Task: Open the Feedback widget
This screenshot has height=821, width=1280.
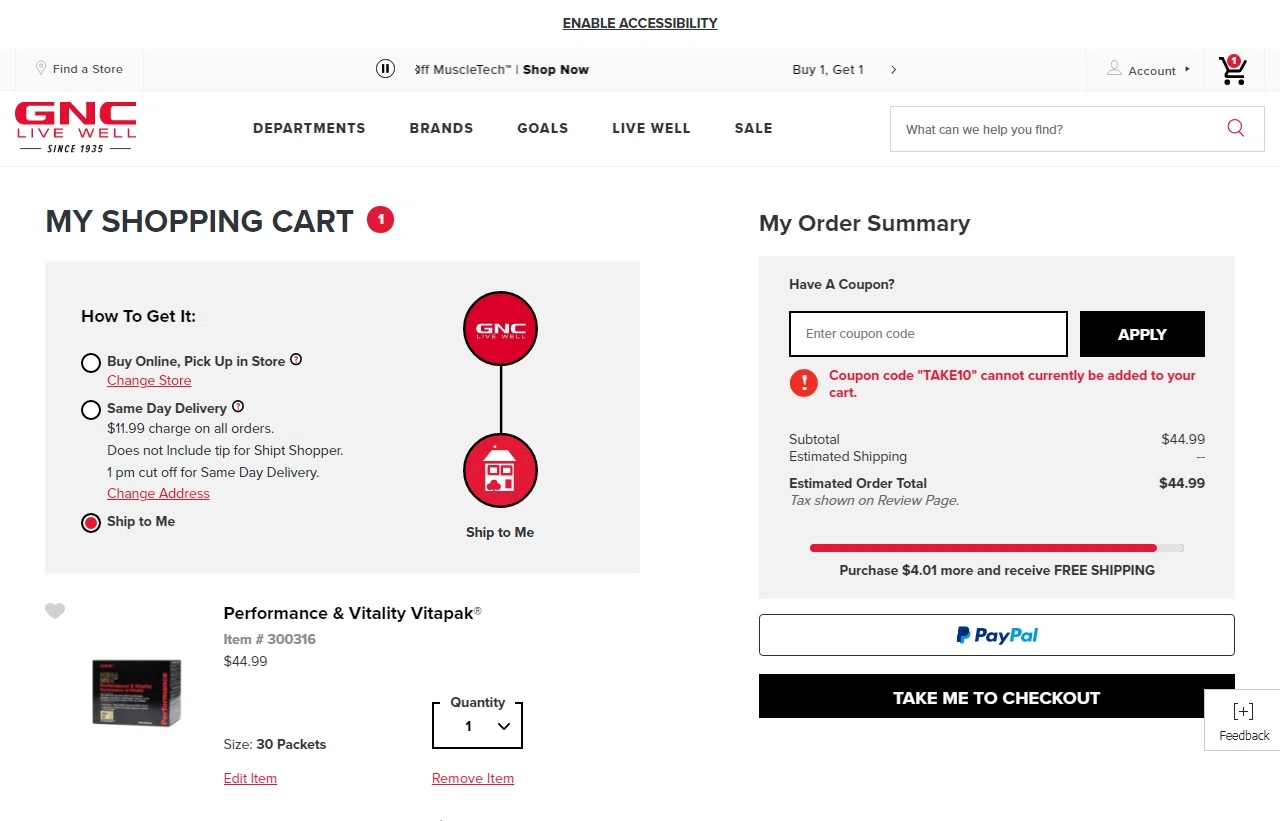Action: pyautogui.click(x=1243, y=720)
